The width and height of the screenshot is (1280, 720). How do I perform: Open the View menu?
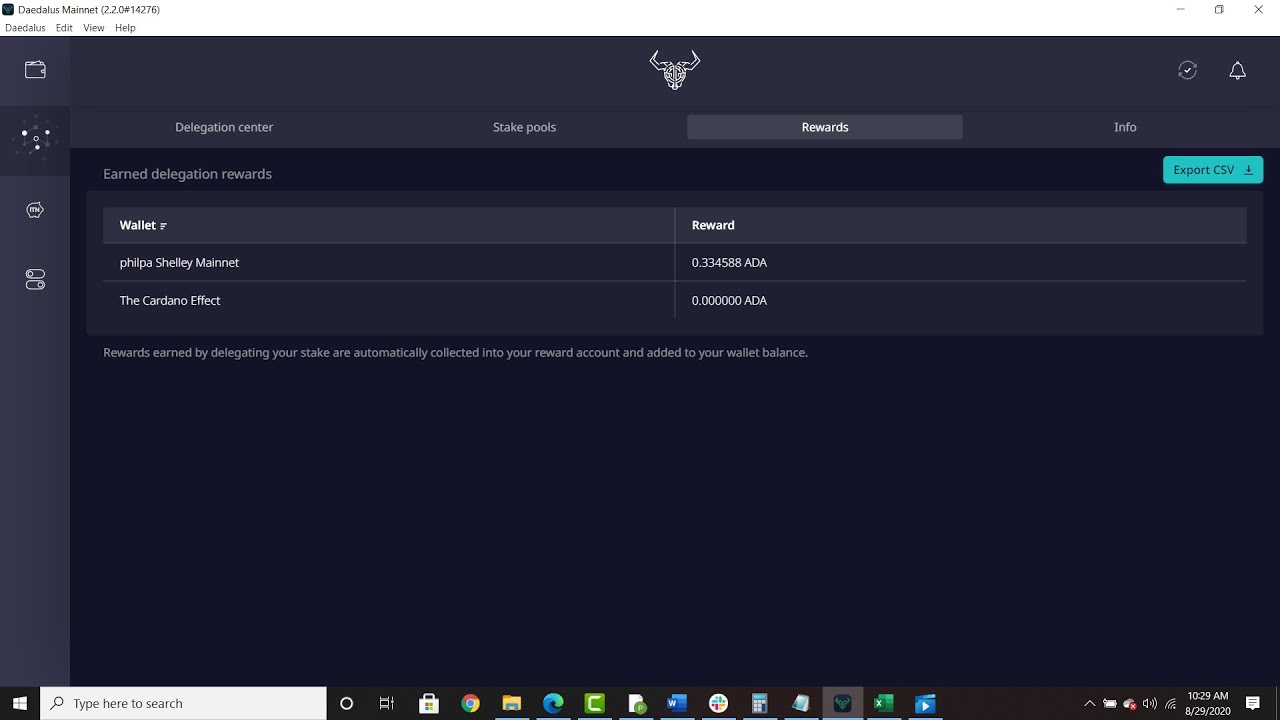[94, 28]
